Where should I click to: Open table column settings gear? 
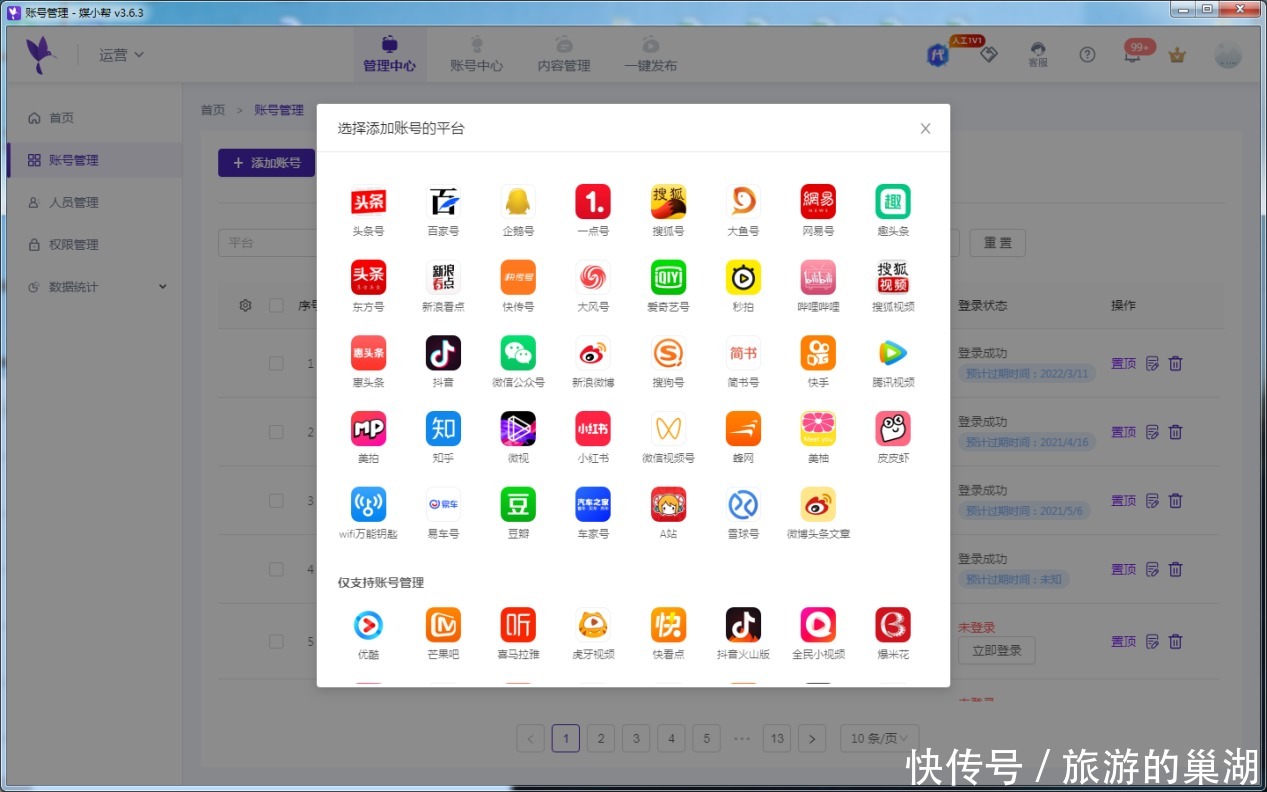pyautogui.click(x=245, y=306)
